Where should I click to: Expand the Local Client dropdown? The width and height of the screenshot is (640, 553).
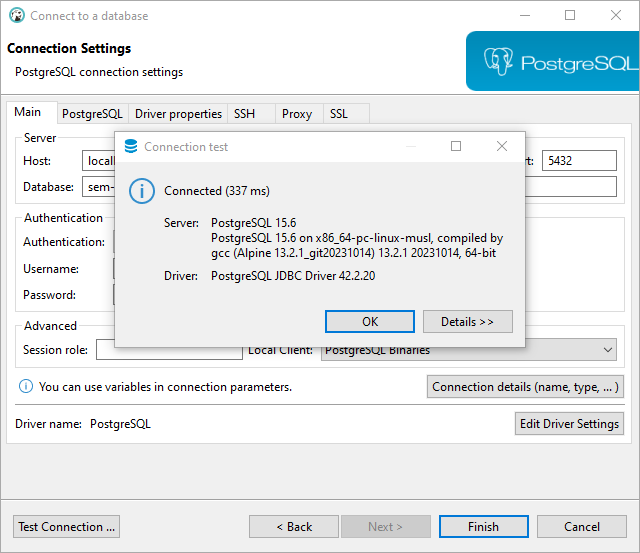(x=608, y=350)
